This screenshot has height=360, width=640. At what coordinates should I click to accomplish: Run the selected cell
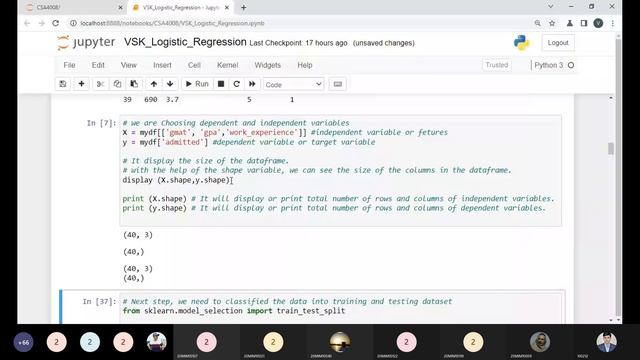click(197, 84)
